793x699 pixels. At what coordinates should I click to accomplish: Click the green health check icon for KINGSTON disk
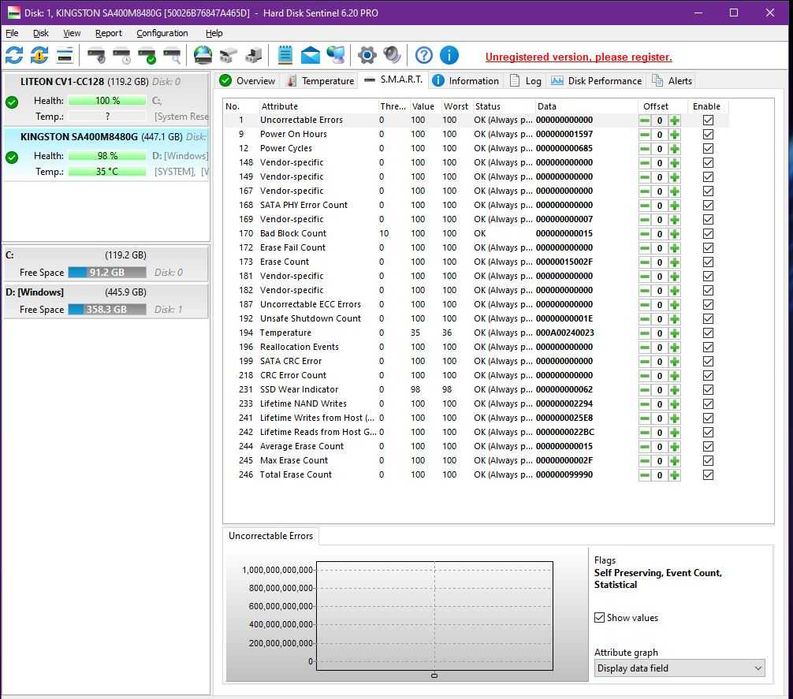pyautogui.click(x=12, y=157)
